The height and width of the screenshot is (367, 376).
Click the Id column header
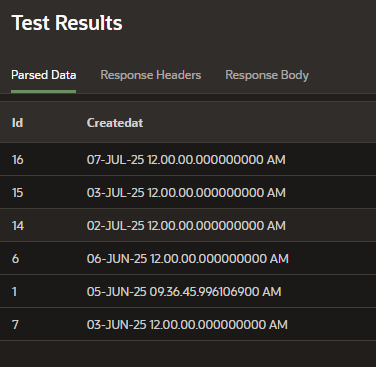coord(17,123)
